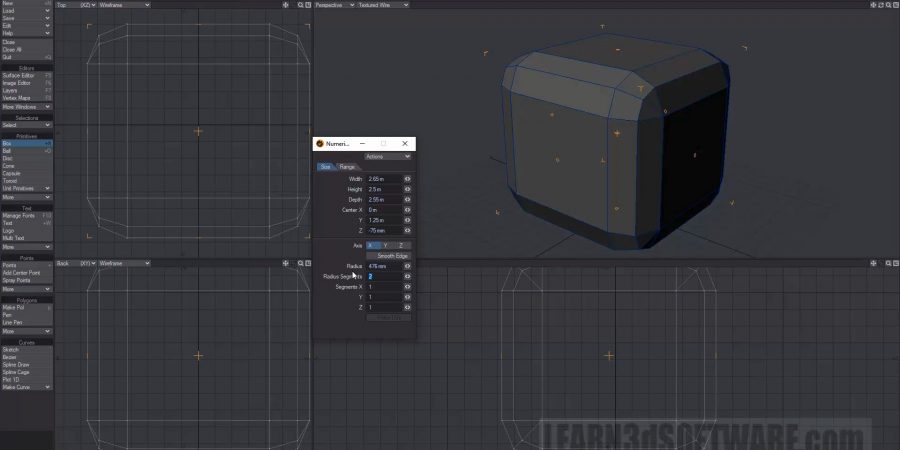Click the envelope icon next to Center X
The width and height of the screenshot is (900, 450).
pos(407,210)
